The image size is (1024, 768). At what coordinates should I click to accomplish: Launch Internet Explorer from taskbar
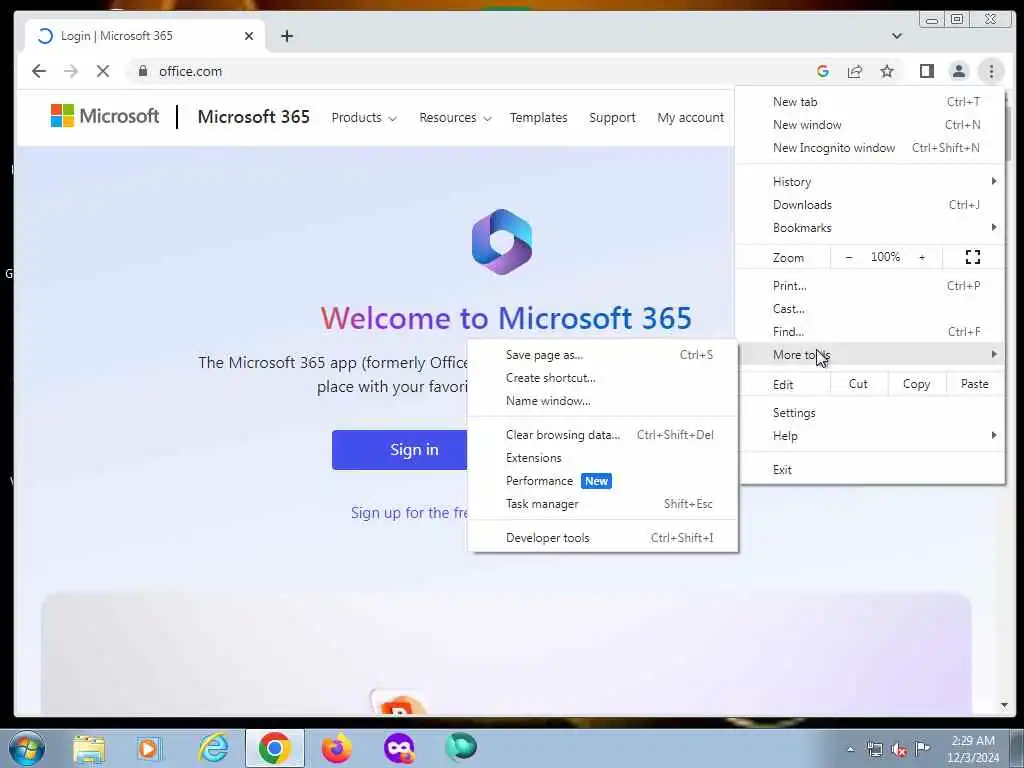[x=214, y=748]
